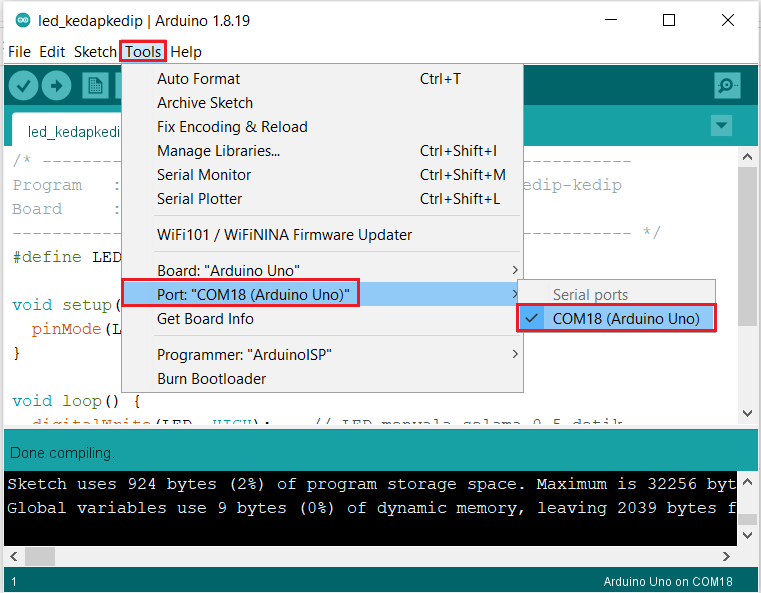Click the "void setup" code line
Viewport: 761px width, 593px height.
click(x=66, y=305)
